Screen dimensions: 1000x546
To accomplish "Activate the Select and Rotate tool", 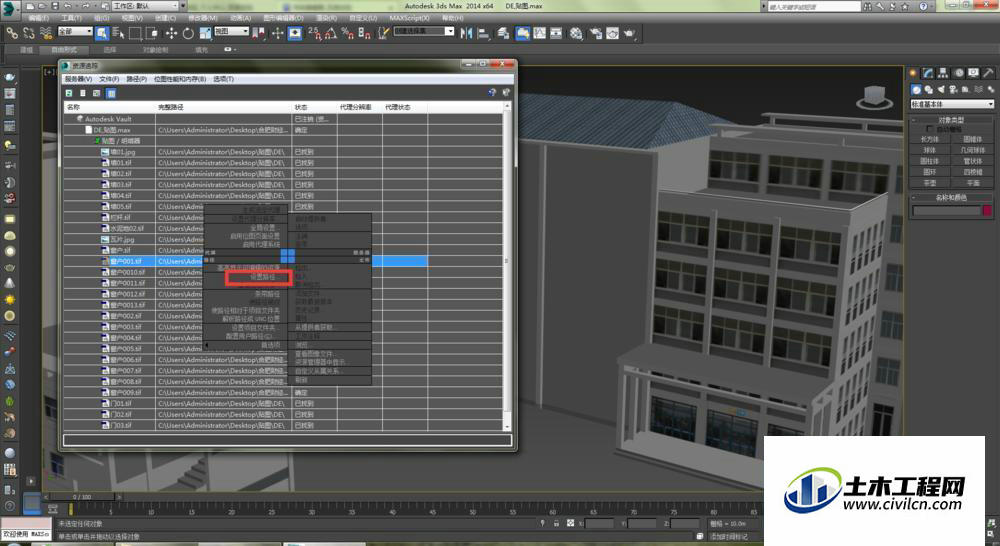I will point(188,33).
